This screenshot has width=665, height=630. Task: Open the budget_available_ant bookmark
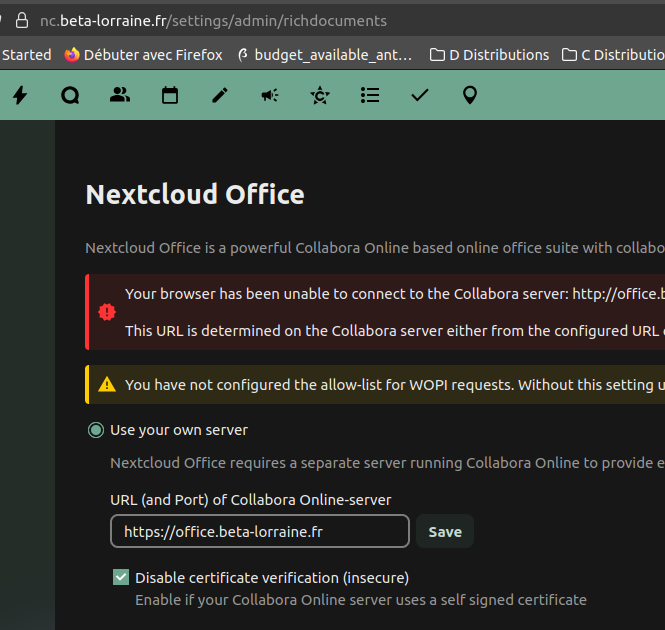324,55
